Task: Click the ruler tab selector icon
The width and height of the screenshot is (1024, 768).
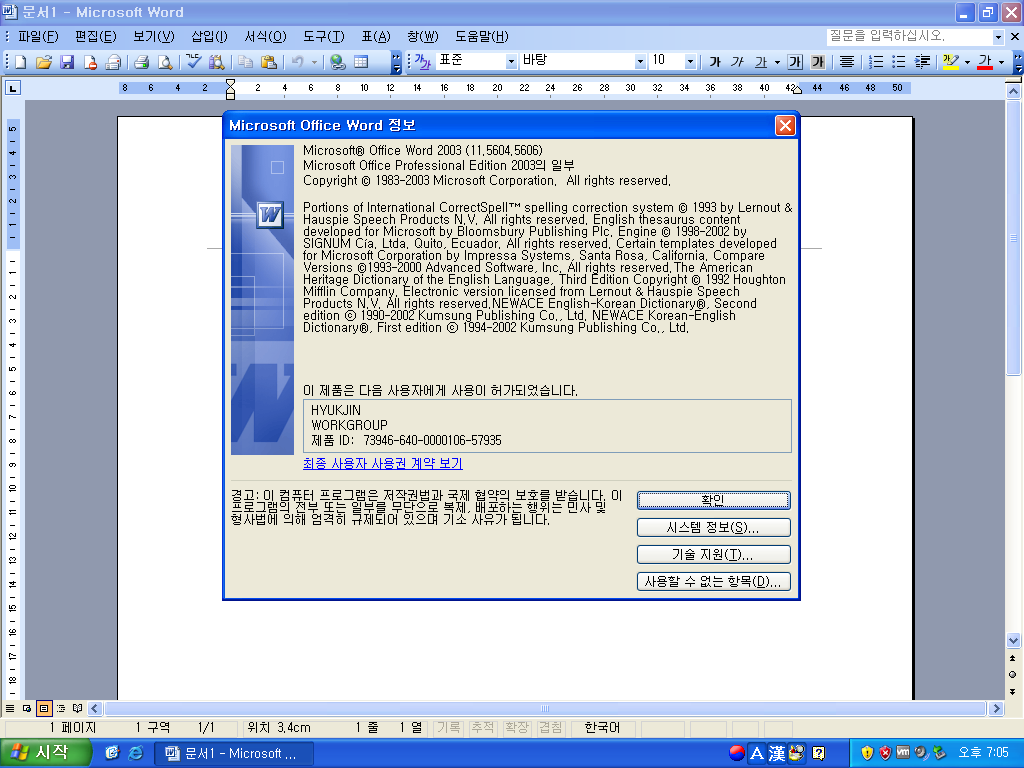Action: click(12, 88)
